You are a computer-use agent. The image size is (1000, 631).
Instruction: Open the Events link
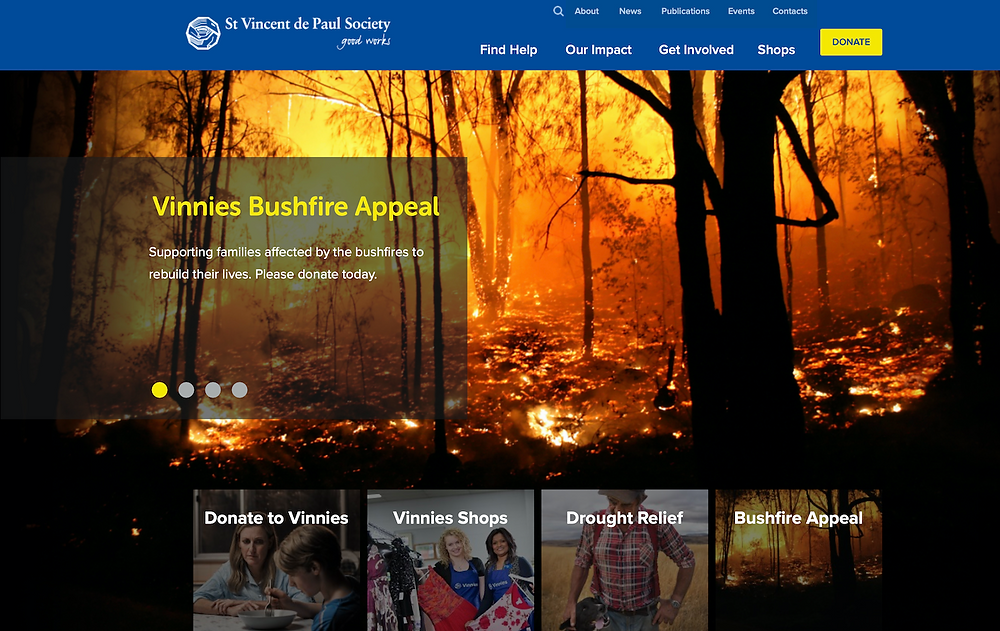741,11
